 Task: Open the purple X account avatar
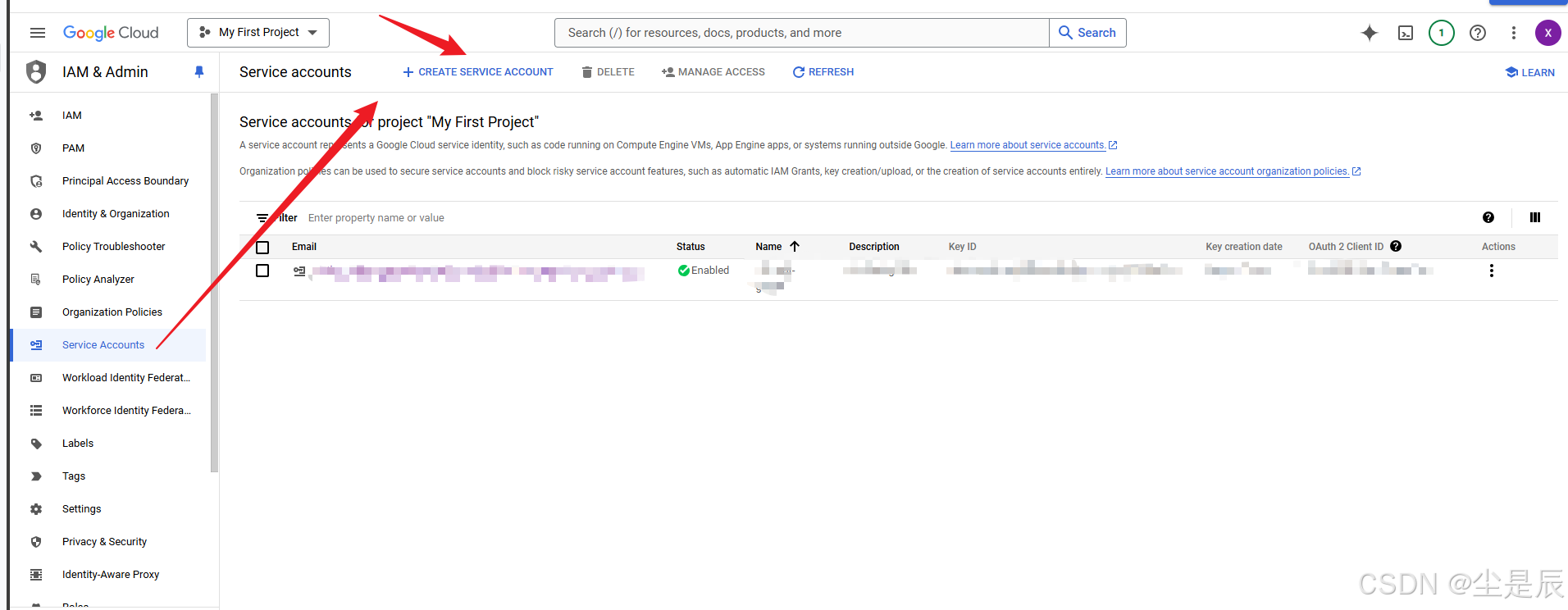pos(1548,33)
